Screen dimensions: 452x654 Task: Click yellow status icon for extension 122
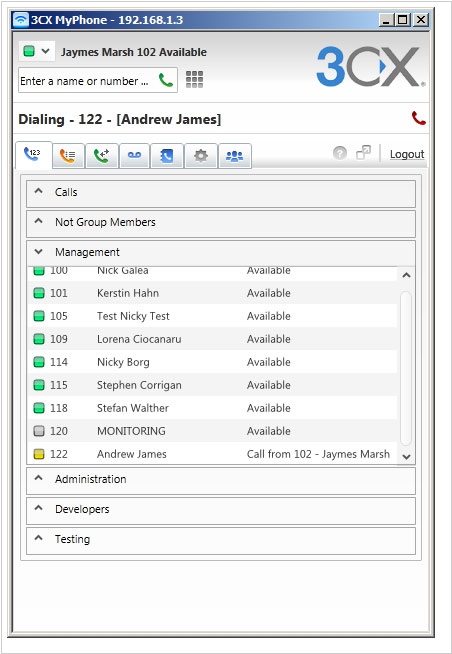click(39, 454)
